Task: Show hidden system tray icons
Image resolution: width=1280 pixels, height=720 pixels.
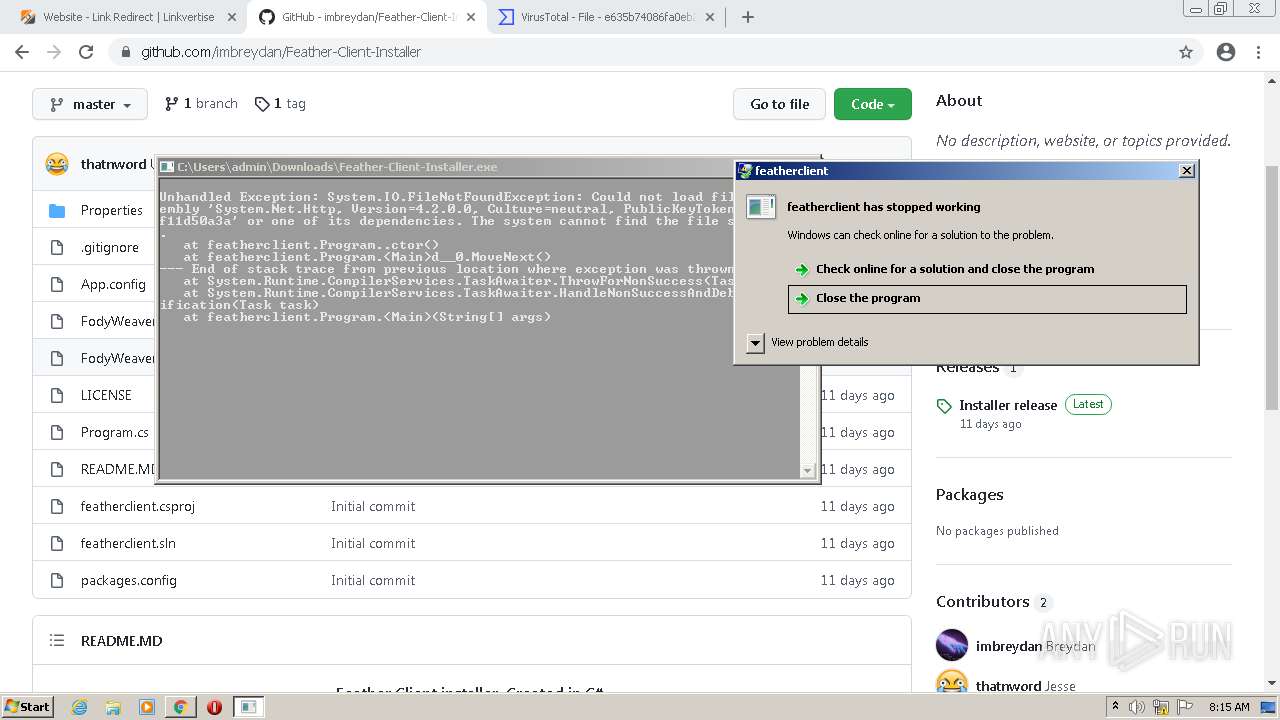Action: click(x=1116, y=707)
